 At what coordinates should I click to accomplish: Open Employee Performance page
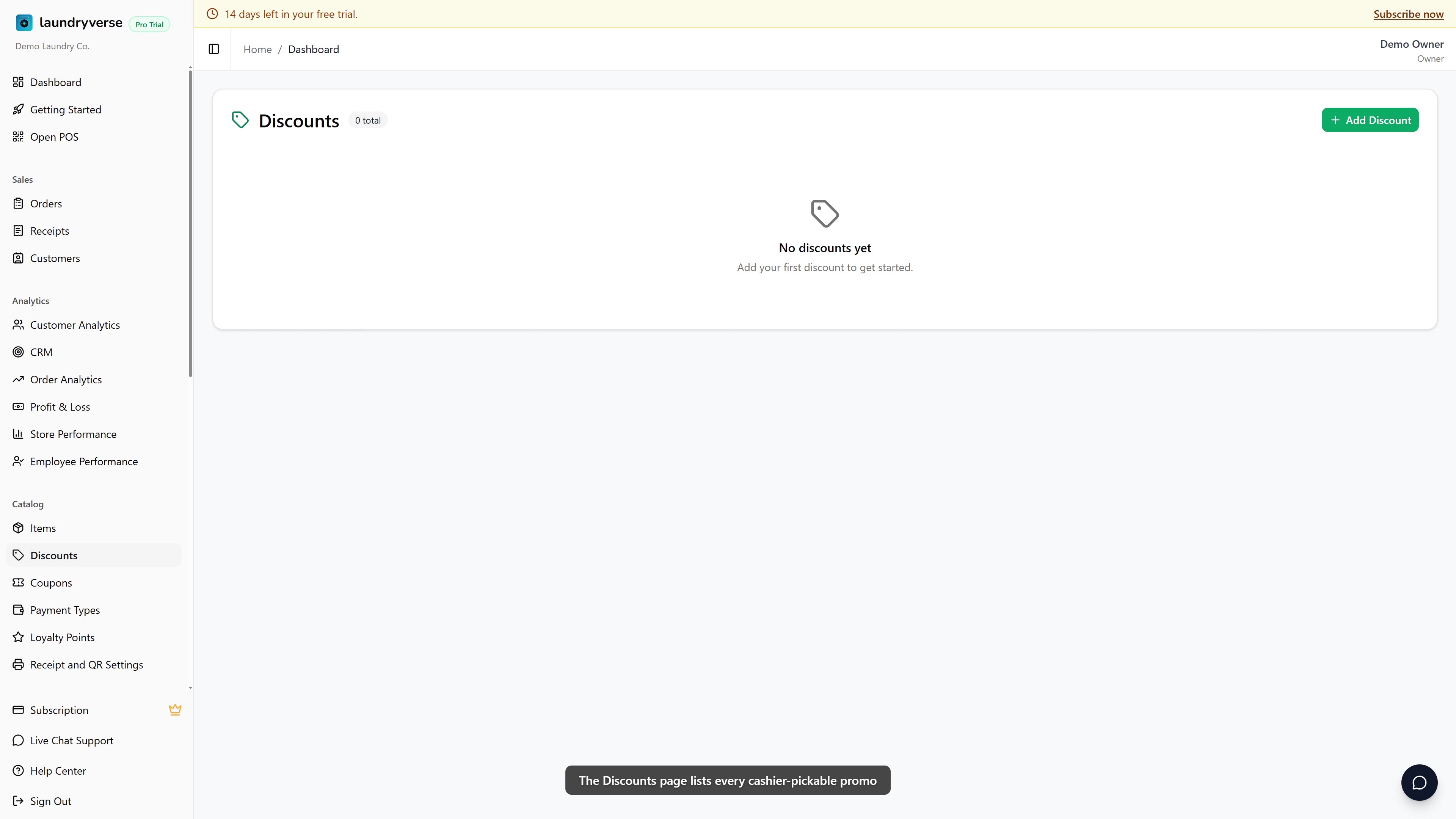(94, 462)
